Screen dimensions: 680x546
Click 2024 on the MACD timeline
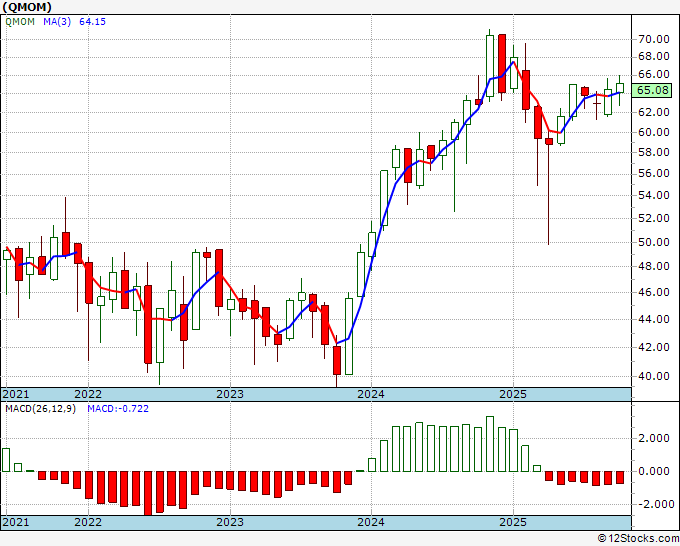[371, 522]
